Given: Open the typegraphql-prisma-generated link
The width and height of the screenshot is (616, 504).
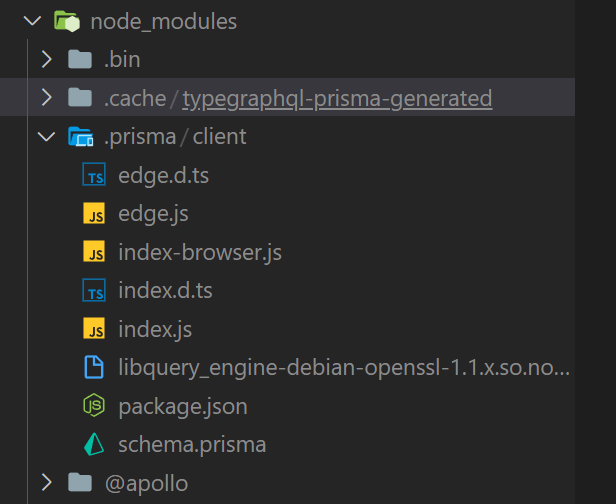Looking at the screenshot, I should pos(337,99).
